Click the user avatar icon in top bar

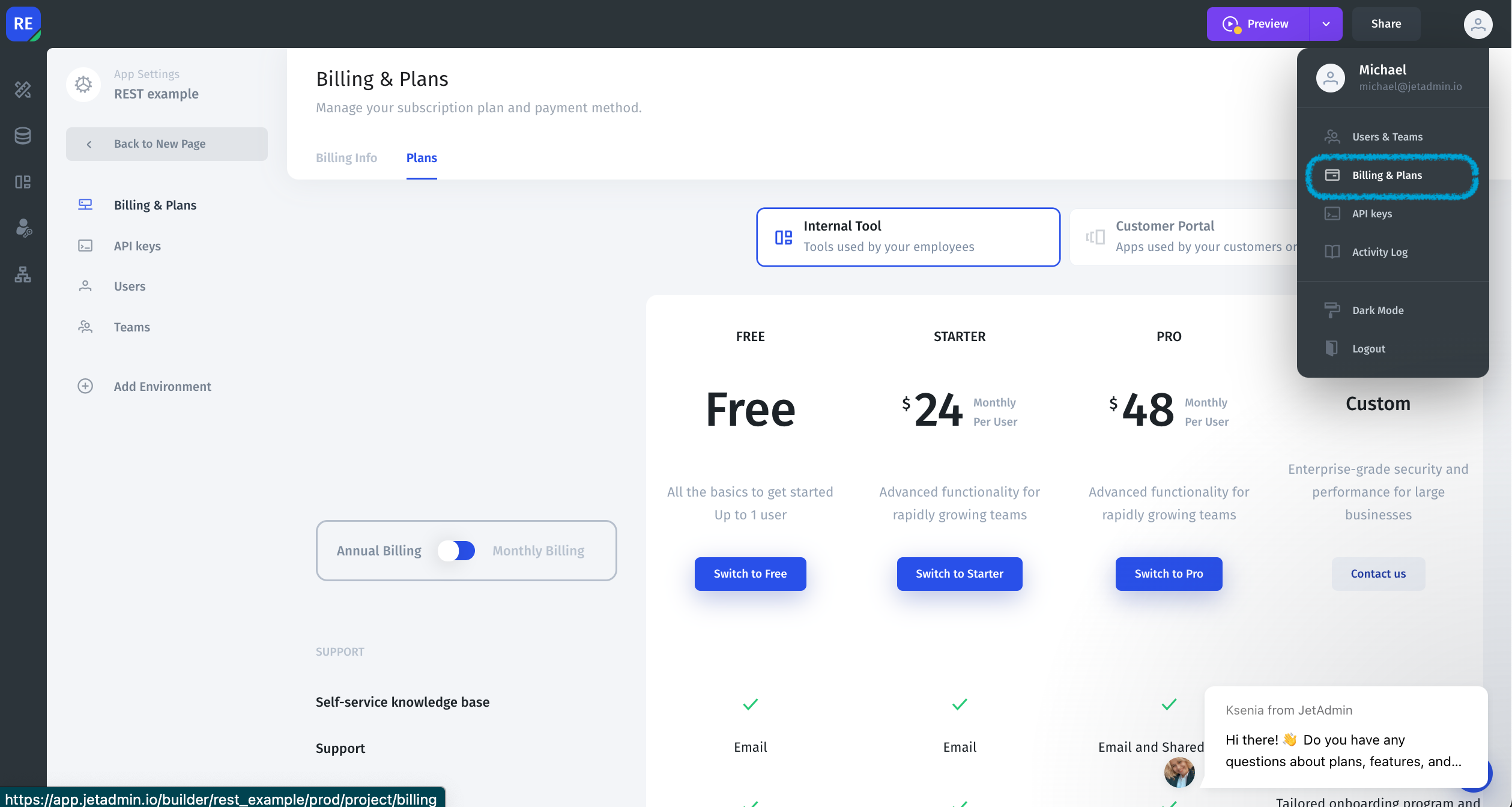pos(1478,25)
